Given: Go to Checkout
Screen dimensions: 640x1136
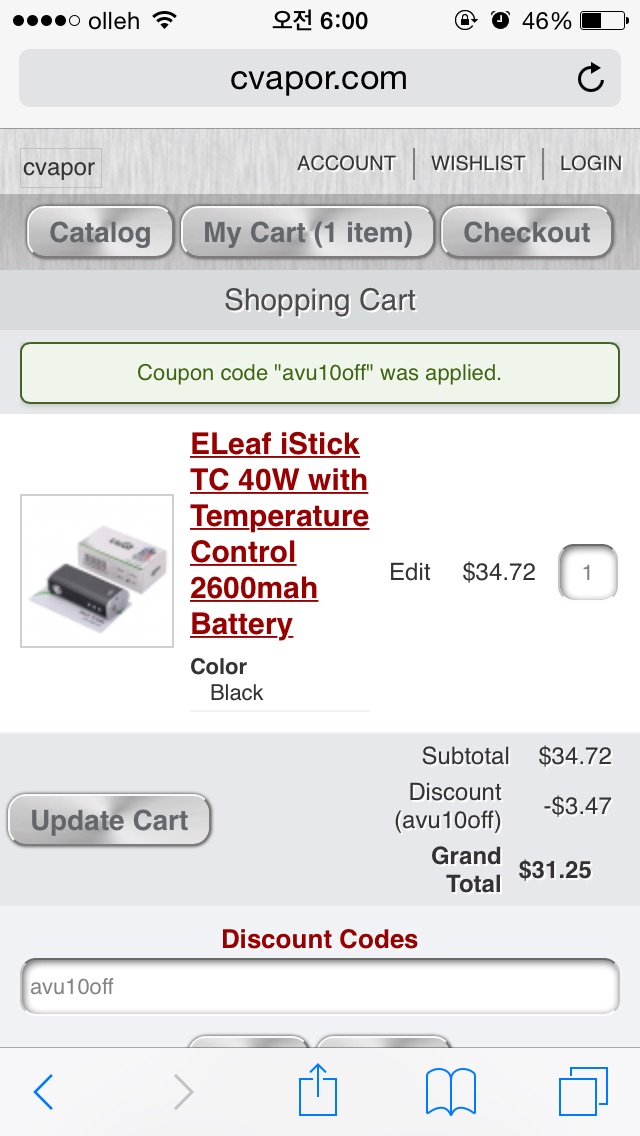Looking at the screenshot, I should click(x=527, y=233).
